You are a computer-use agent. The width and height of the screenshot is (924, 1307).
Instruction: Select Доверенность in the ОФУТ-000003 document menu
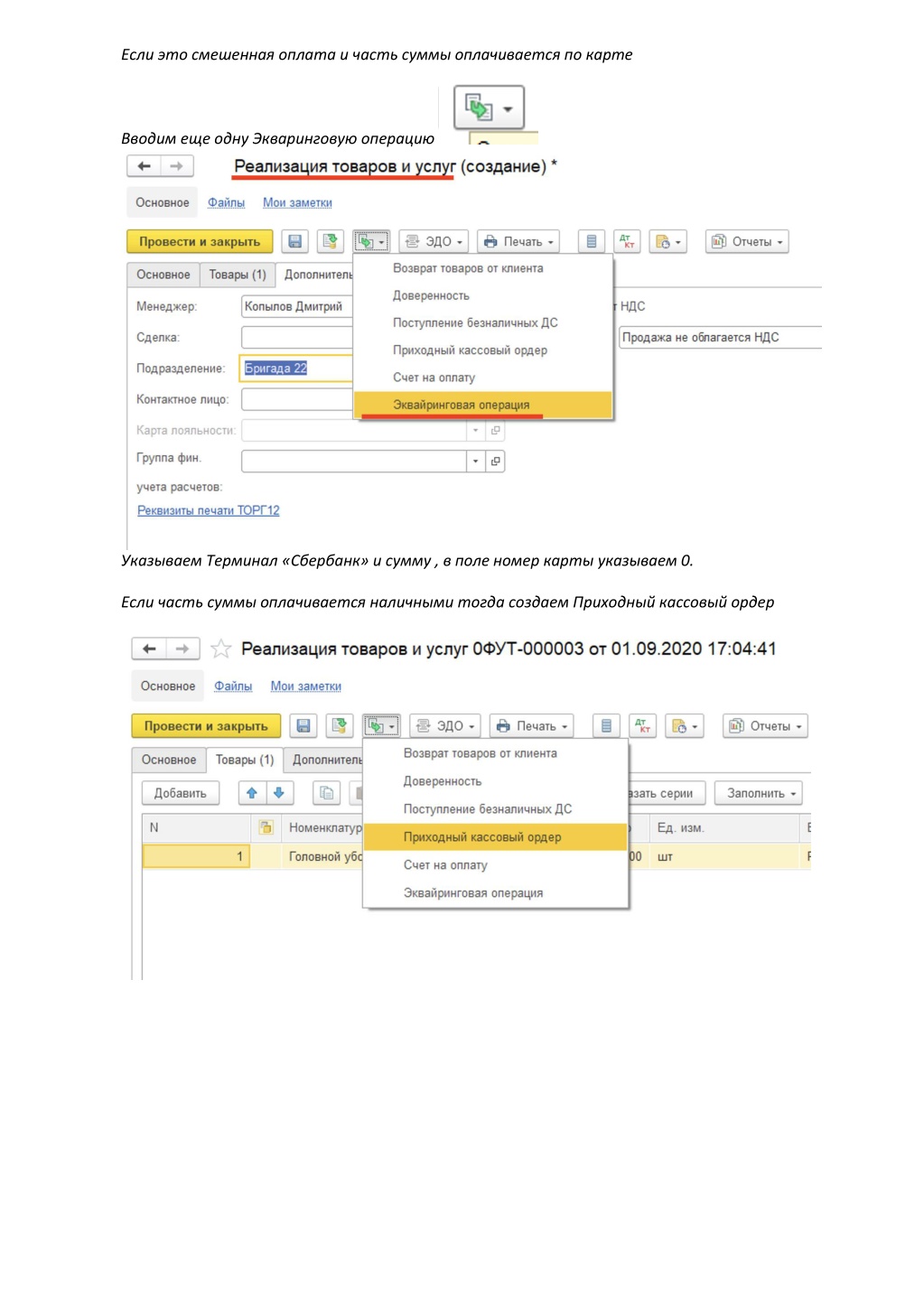(495, 781)
